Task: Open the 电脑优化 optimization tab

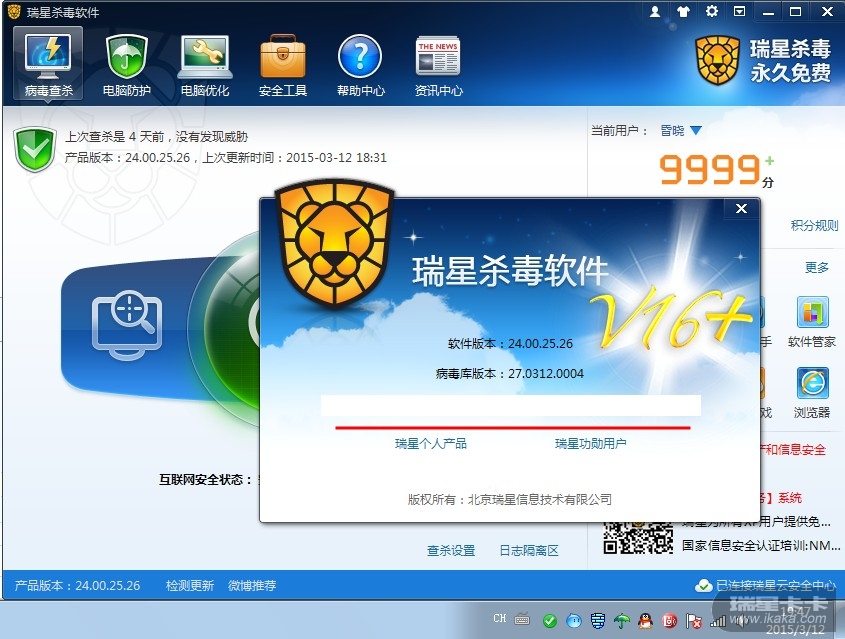Action: point(205,64)
